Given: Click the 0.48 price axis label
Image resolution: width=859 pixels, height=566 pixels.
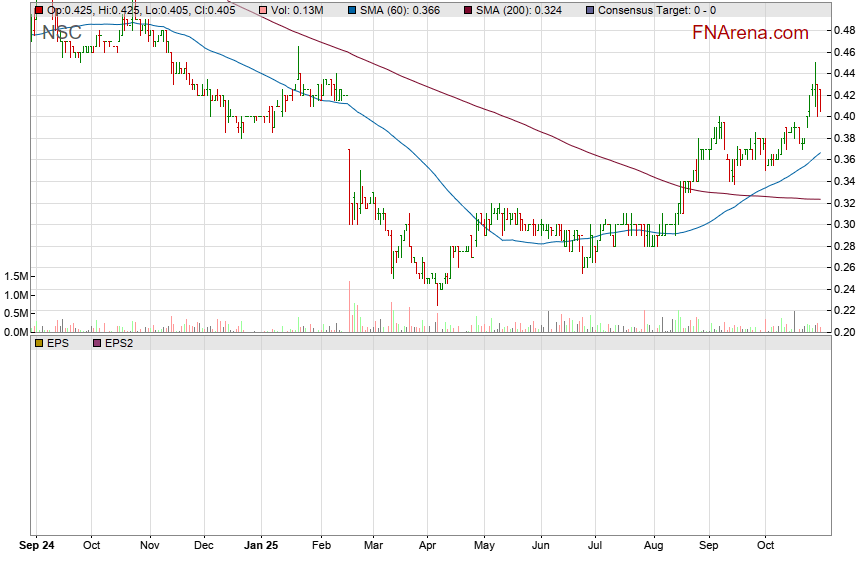Looking at the screenshot, I should click(841, 30).
